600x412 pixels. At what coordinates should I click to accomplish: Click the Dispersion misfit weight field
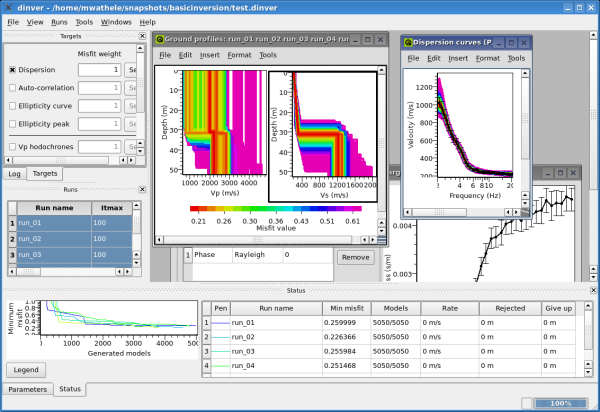point(99,70)
